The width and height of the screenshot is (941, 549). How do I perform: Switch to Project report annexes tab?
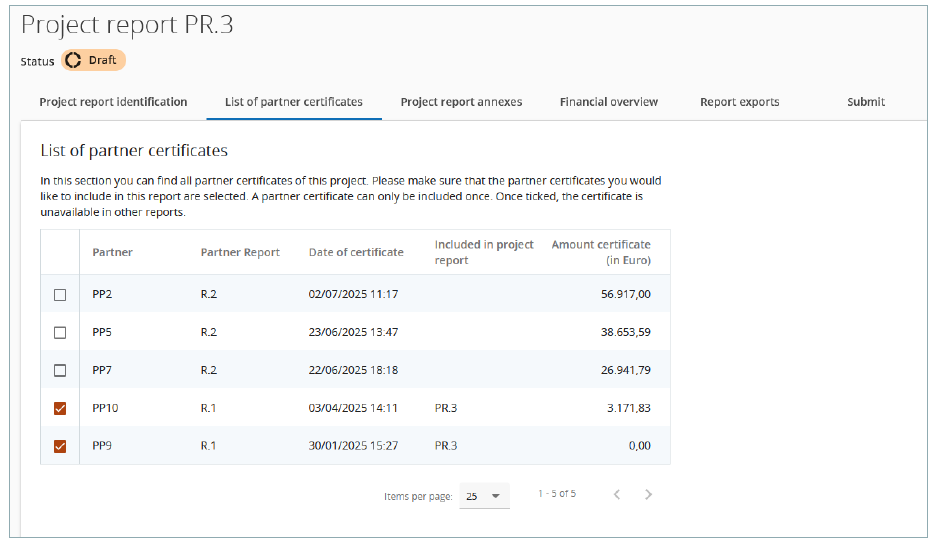point(461,102)
